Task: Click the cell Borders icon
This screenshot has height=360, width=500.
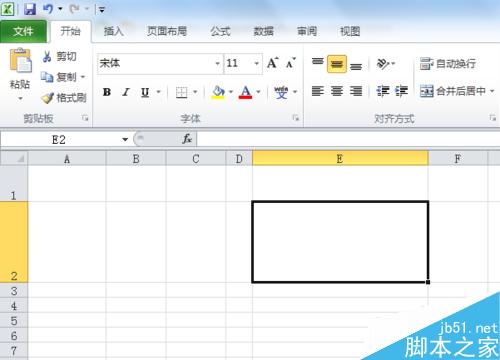Action: [182, 92]
